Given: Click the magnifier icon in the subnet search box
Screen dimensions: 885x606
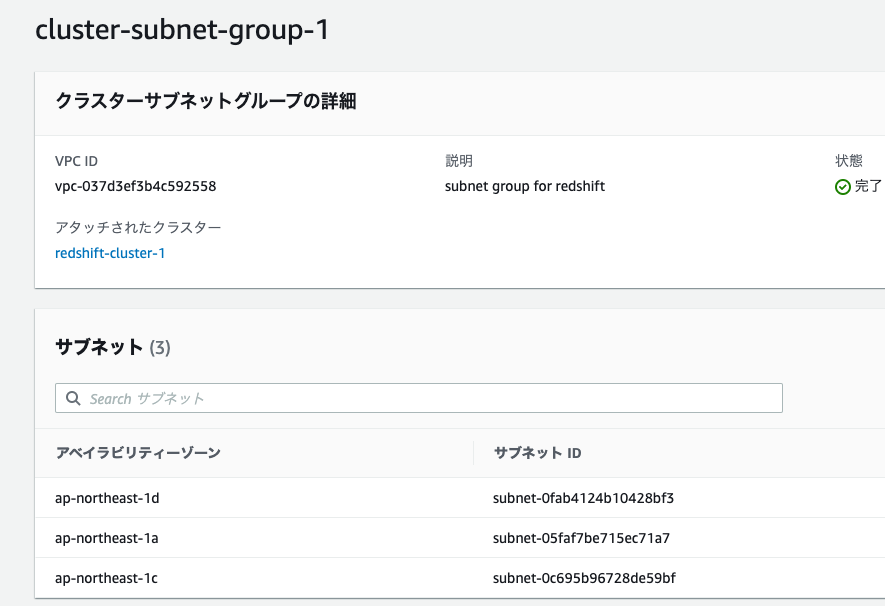Looking at the screenshot, I should pos(74,398).
